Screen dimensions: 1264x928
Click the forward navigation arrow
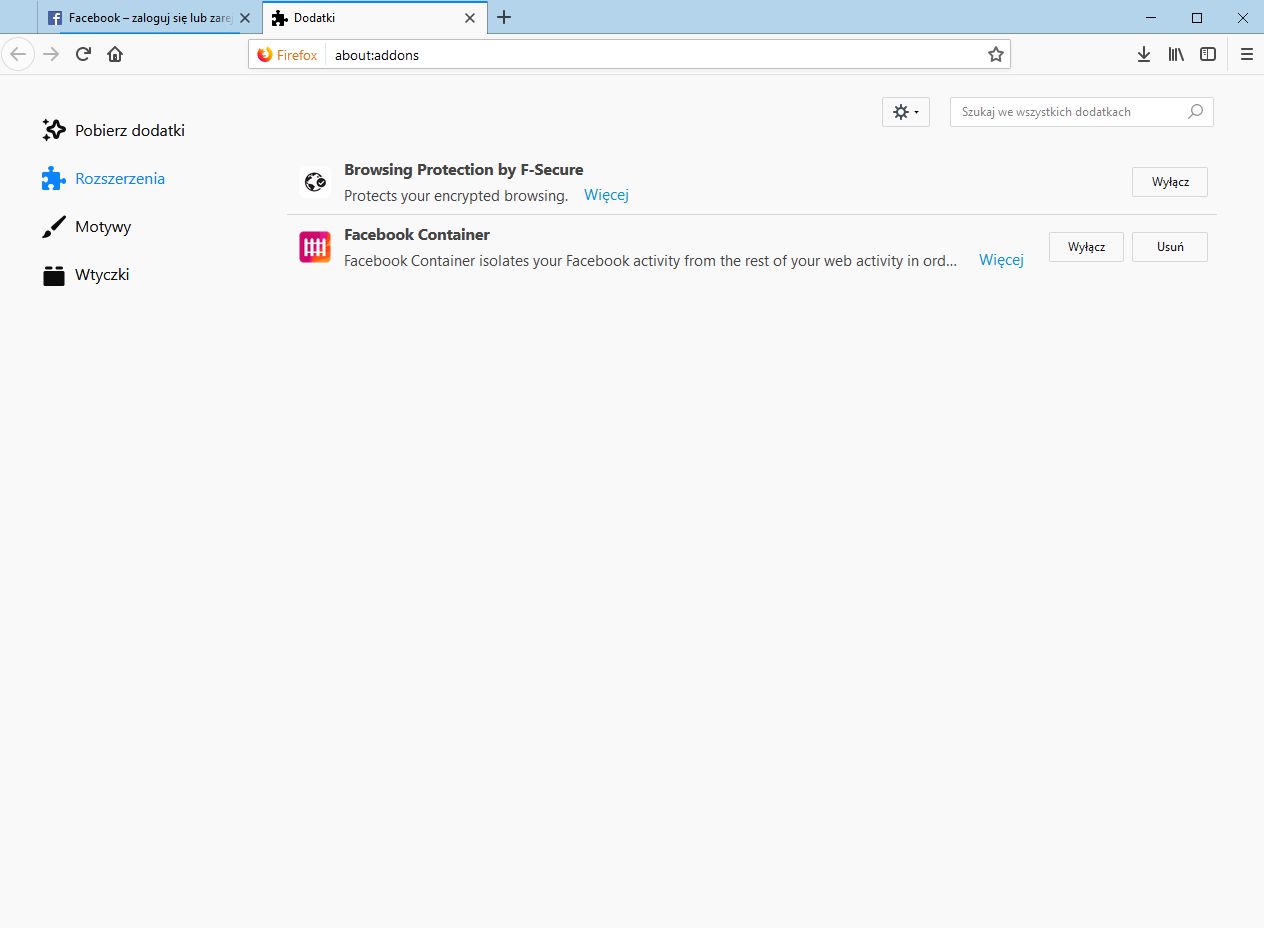click(x=52, y=54)
